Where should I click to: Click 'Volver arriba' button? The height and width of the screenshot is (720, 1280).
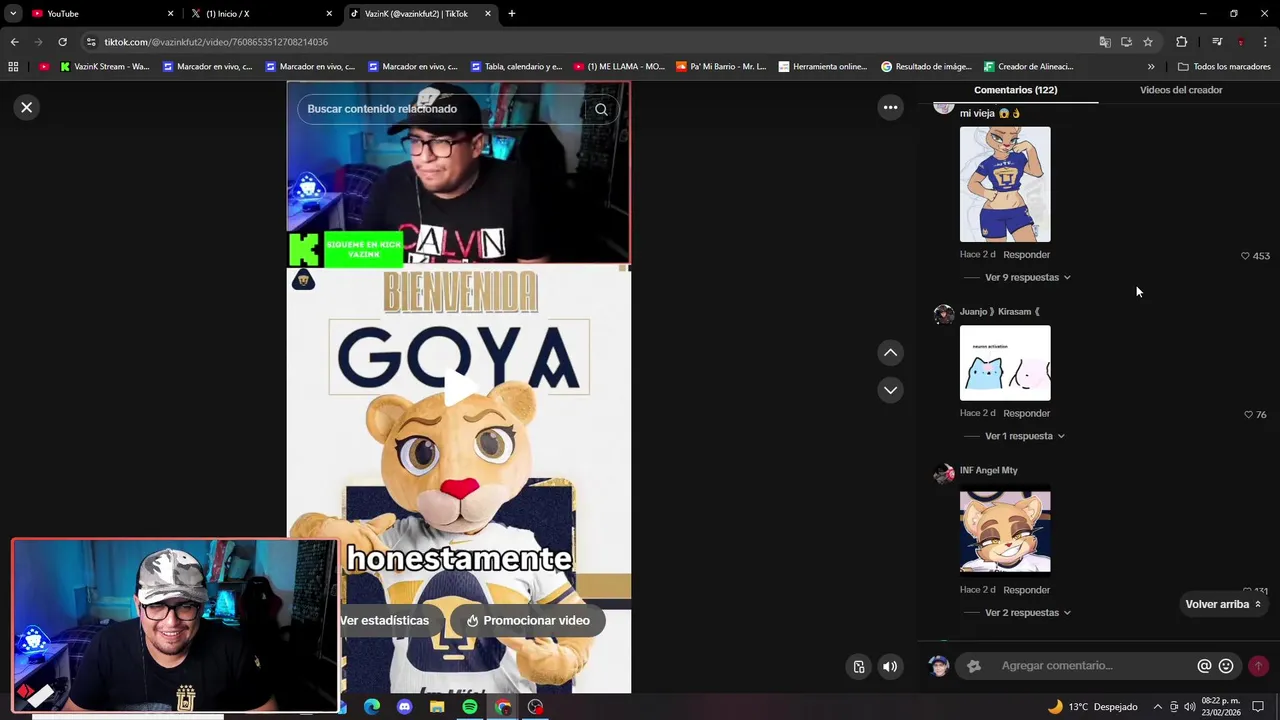coord(1223,604)
